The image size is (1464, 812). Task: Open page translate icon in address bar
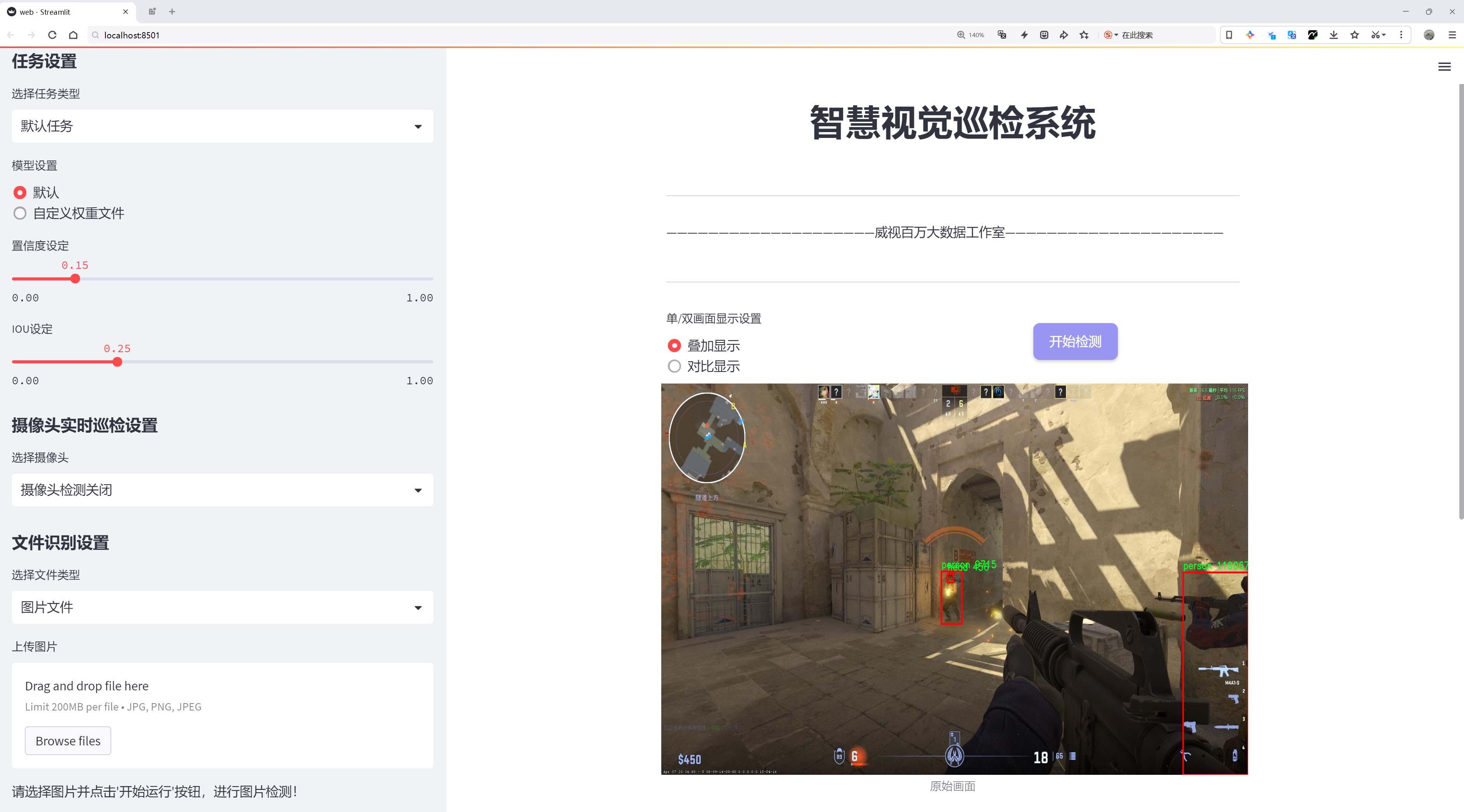click(x=1002, y=34)
